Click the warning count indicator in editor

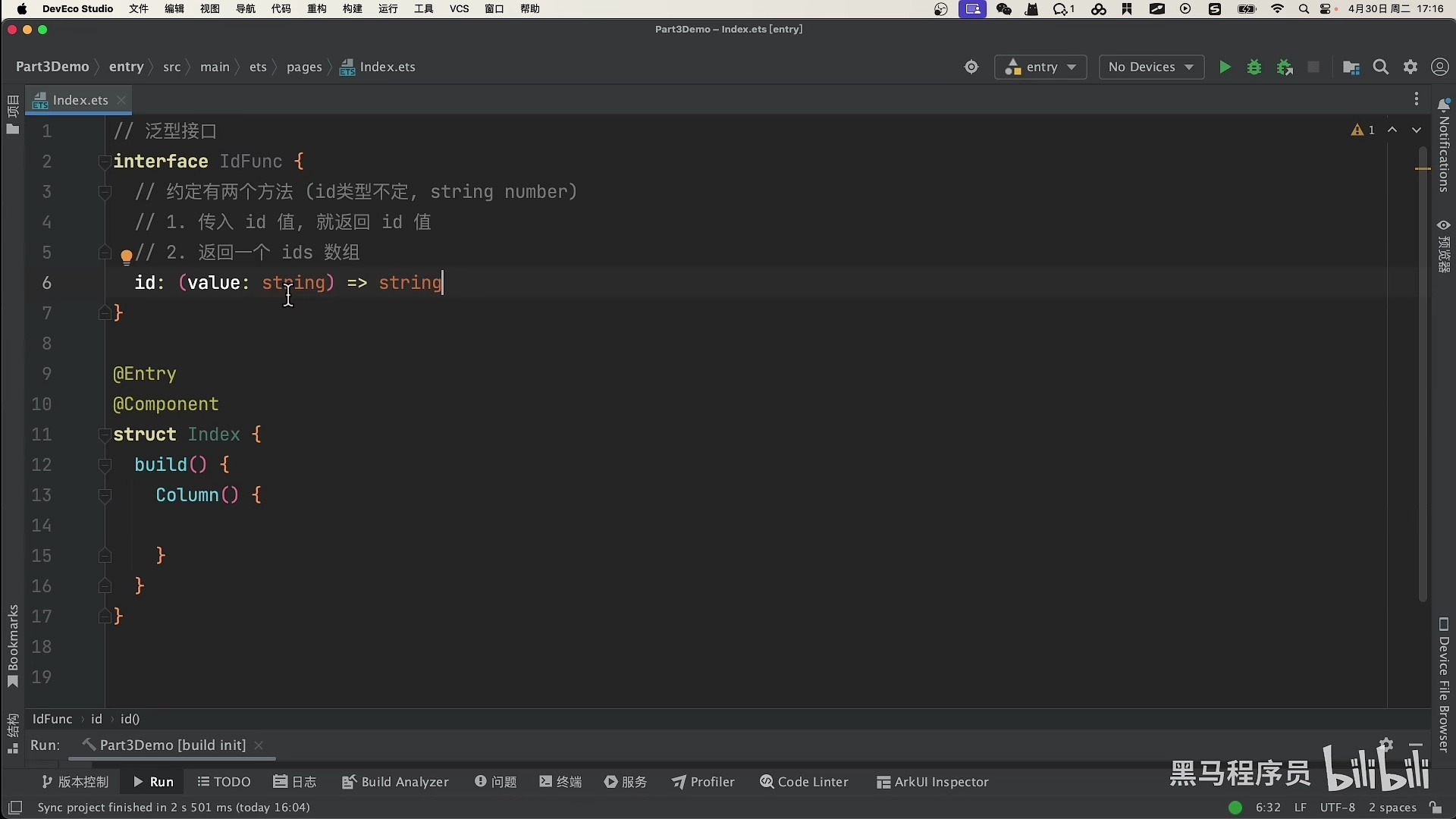pyautogui.click(x=1363, y=130)
